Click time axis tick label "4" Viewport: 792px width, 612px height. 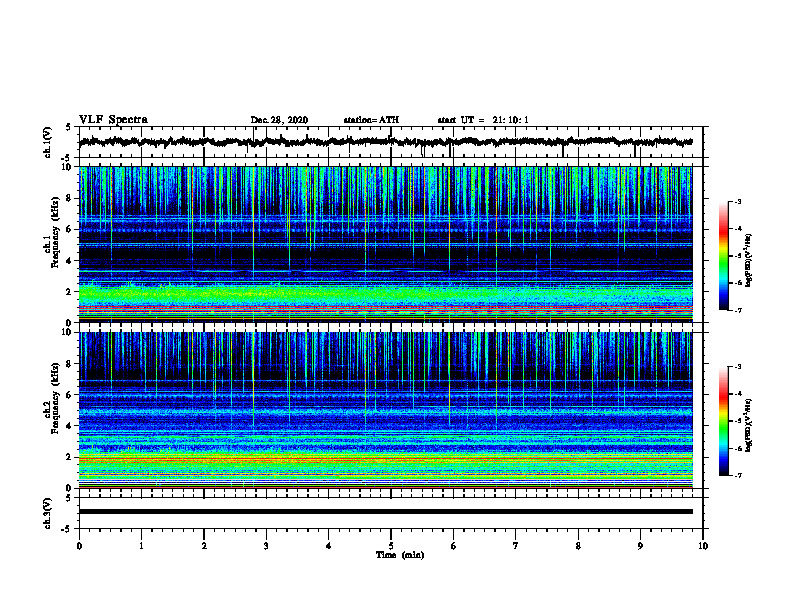(x=329, y=546)
